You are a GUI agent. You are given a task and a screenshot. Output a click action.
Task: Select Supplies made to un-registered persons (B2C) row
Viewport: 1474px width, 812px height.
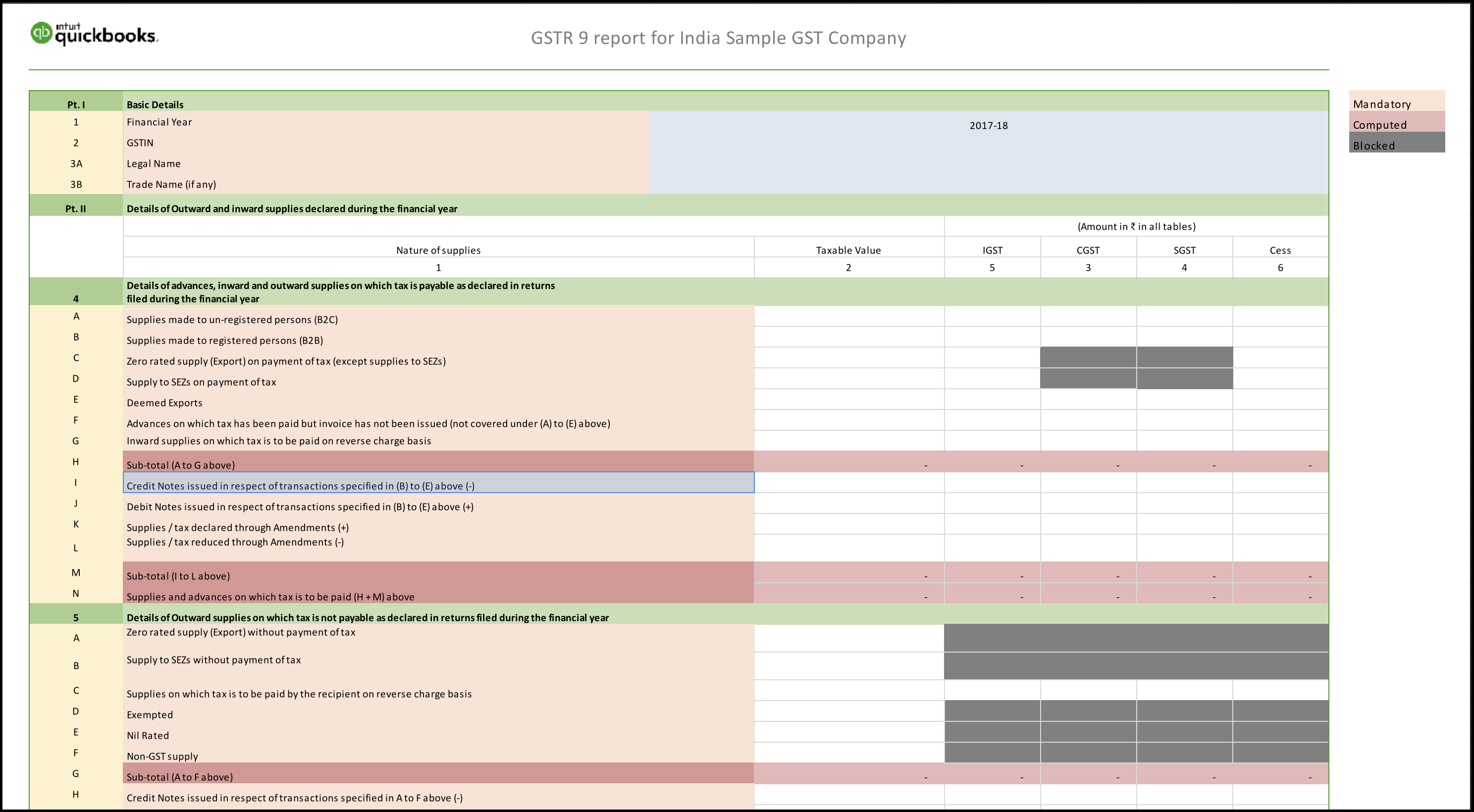438,316
